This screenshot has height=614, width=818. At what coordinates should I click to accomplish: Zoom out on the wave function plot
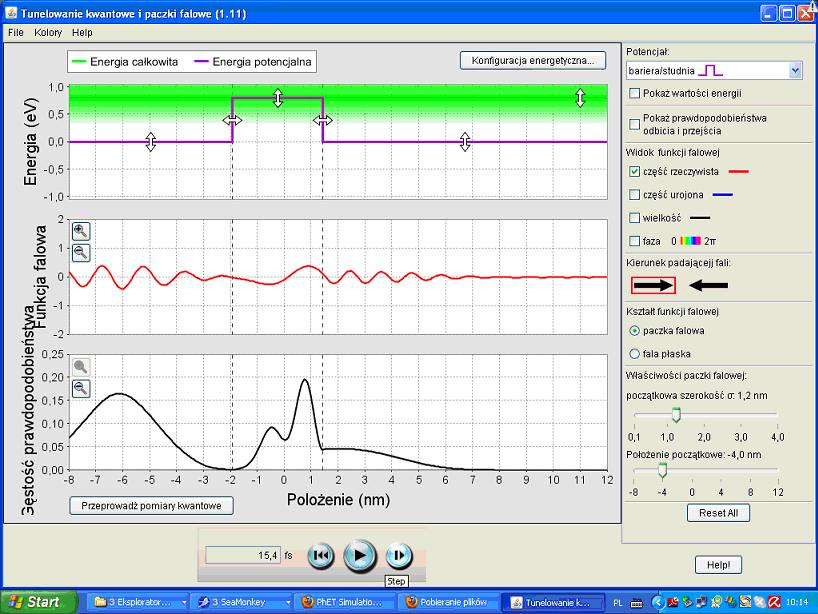[x=81, y=252]
